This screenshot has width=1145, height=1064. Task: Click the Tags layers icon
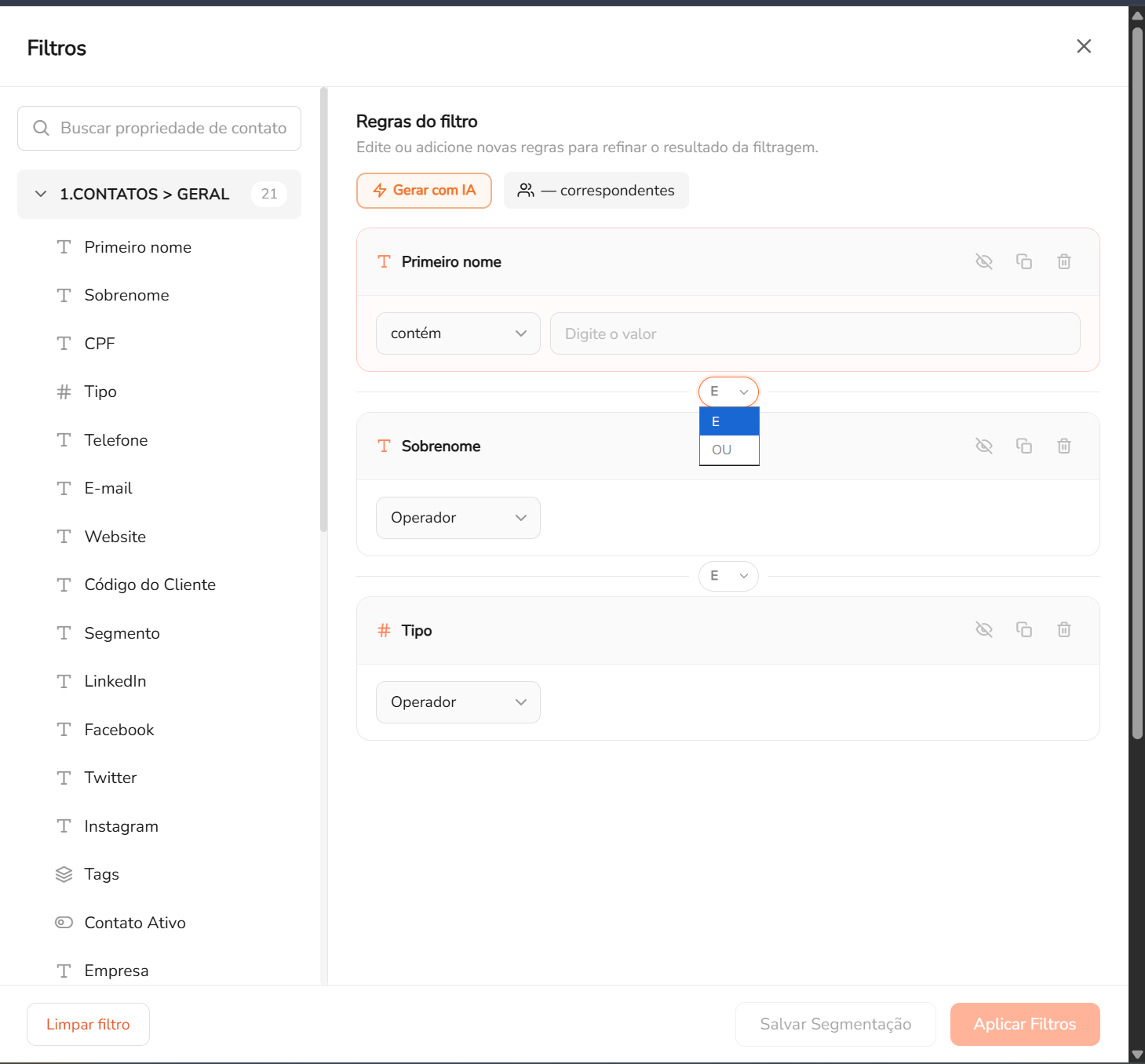coord(64,874)
